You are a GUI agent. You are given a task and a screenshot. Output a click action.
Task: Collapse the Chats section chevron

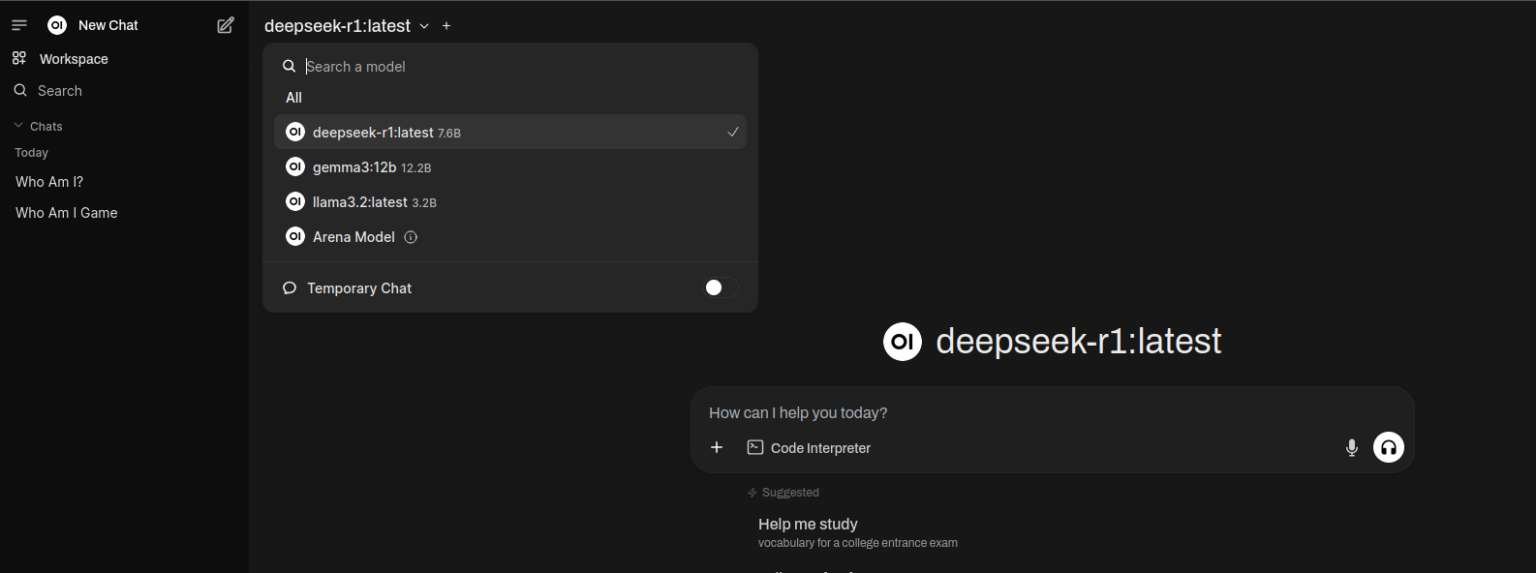click(18, 126)
